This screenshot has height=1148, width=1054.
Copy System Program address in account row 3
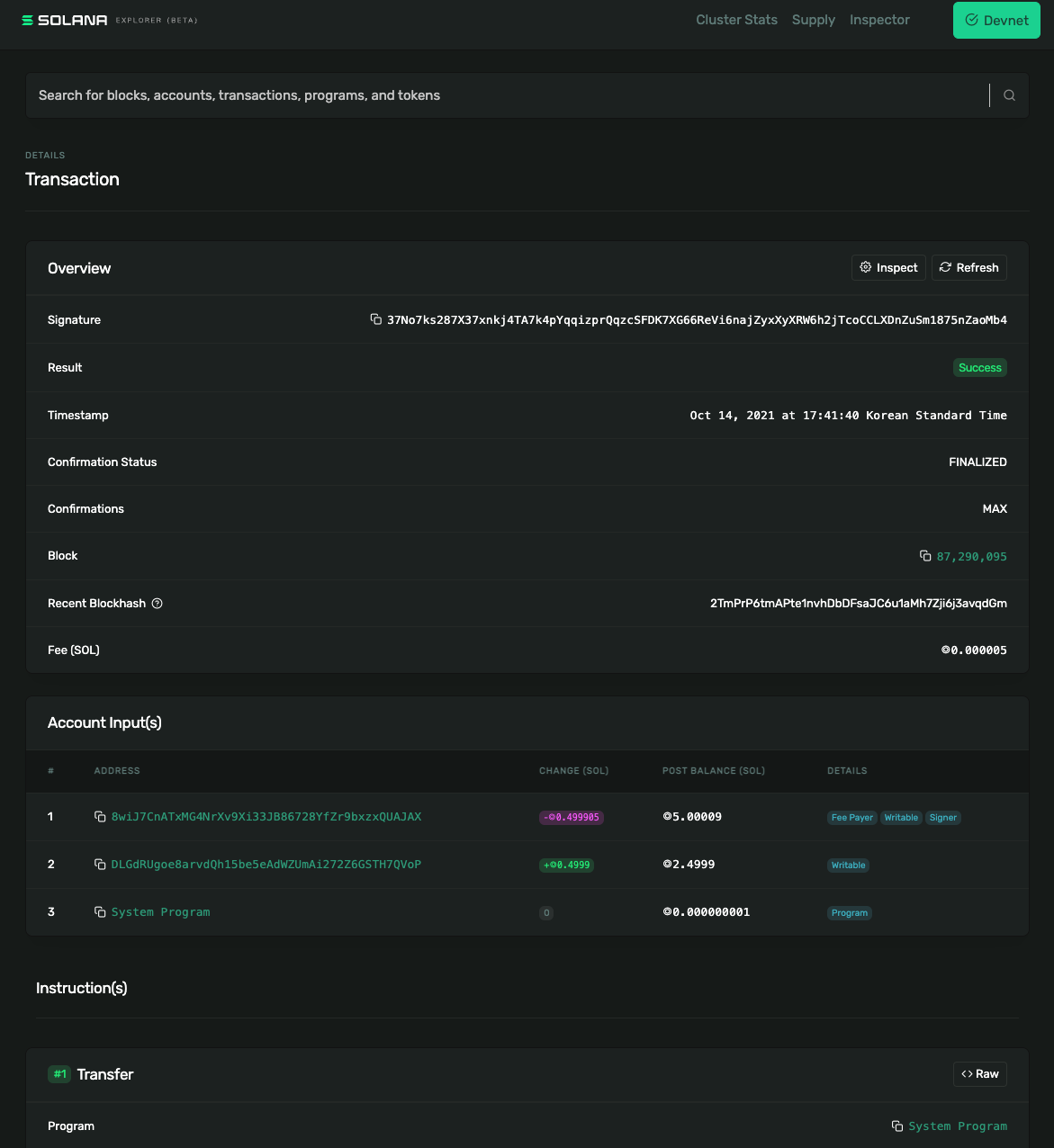point(100,912)
